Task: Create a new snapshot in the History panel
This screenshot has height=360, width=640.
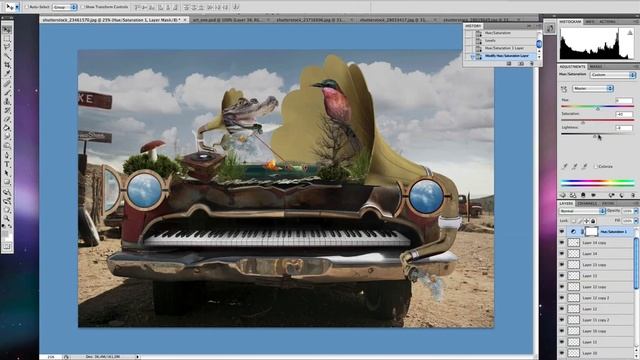Action: [x=521, y=63]
